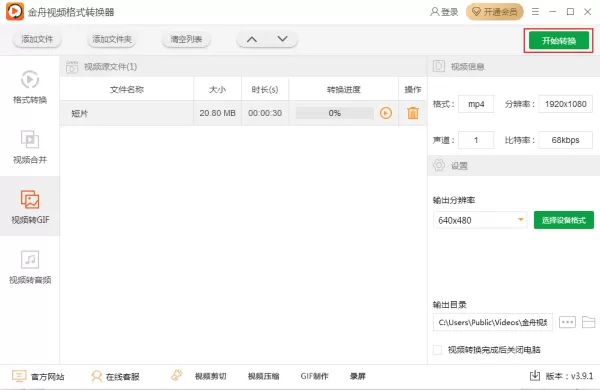This screenshot has width=600, height=390.
Task: Click the 20.80 MB size cell
Action: (x=217, y=113)
